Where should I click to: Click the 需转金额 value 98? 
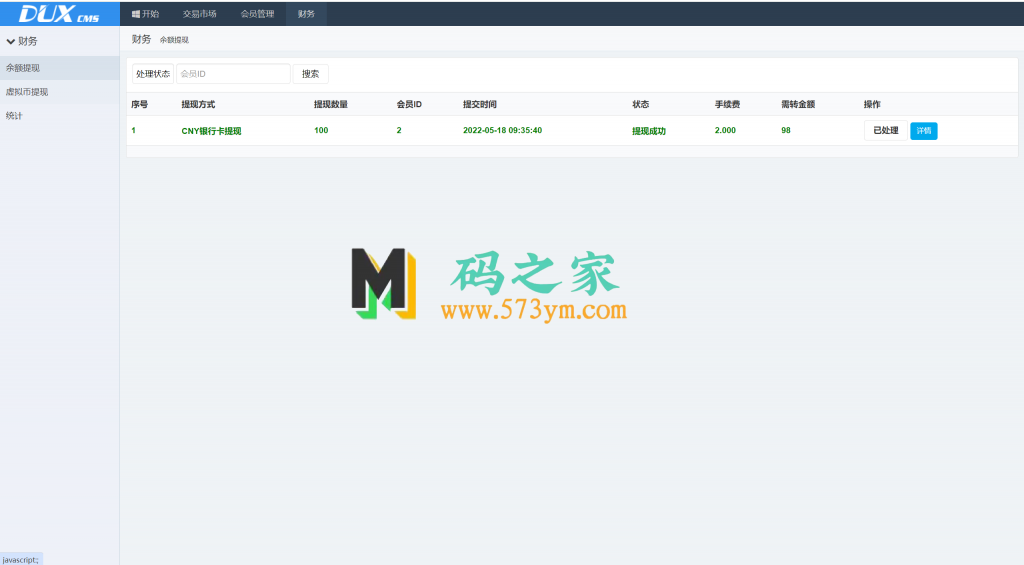[x=786, y=131]
